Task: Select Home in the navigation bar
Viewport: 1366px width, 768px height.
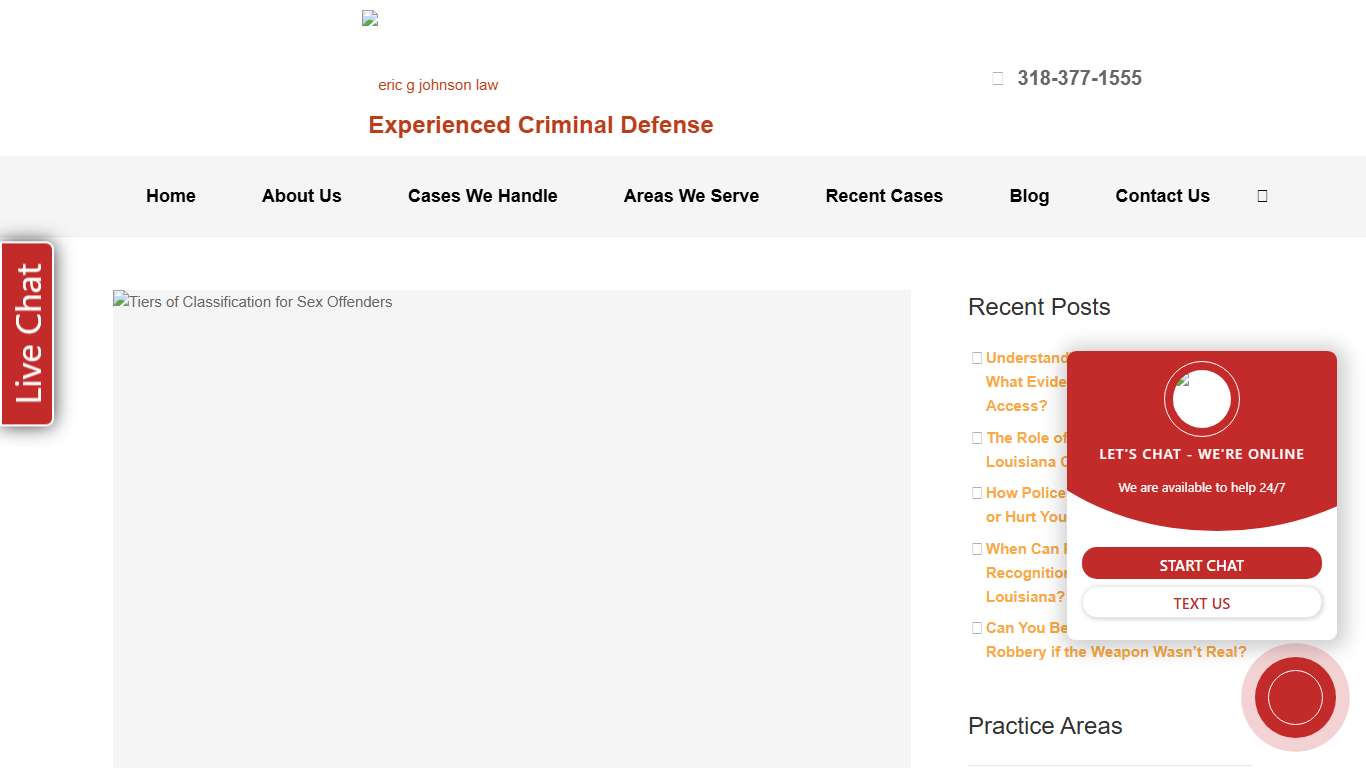Action: [170, 195]
